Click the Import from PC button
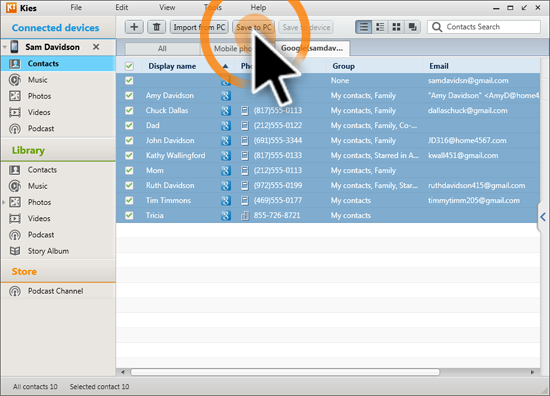Screen dimensions: 550x396 [x=199, y=27]
